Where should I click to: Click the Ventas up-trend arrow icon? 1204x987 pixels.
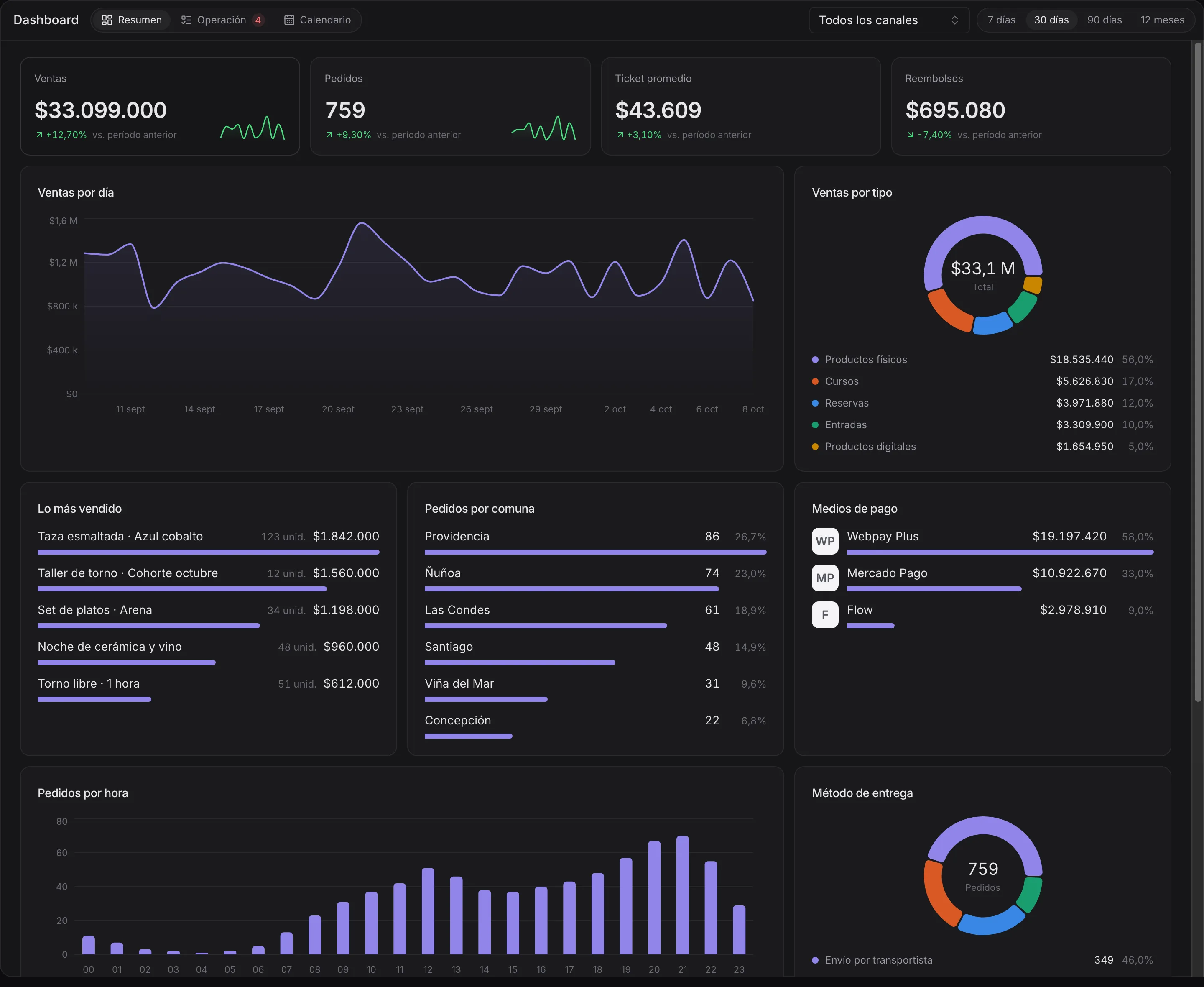pyautogui.click(x=39, y=135)
